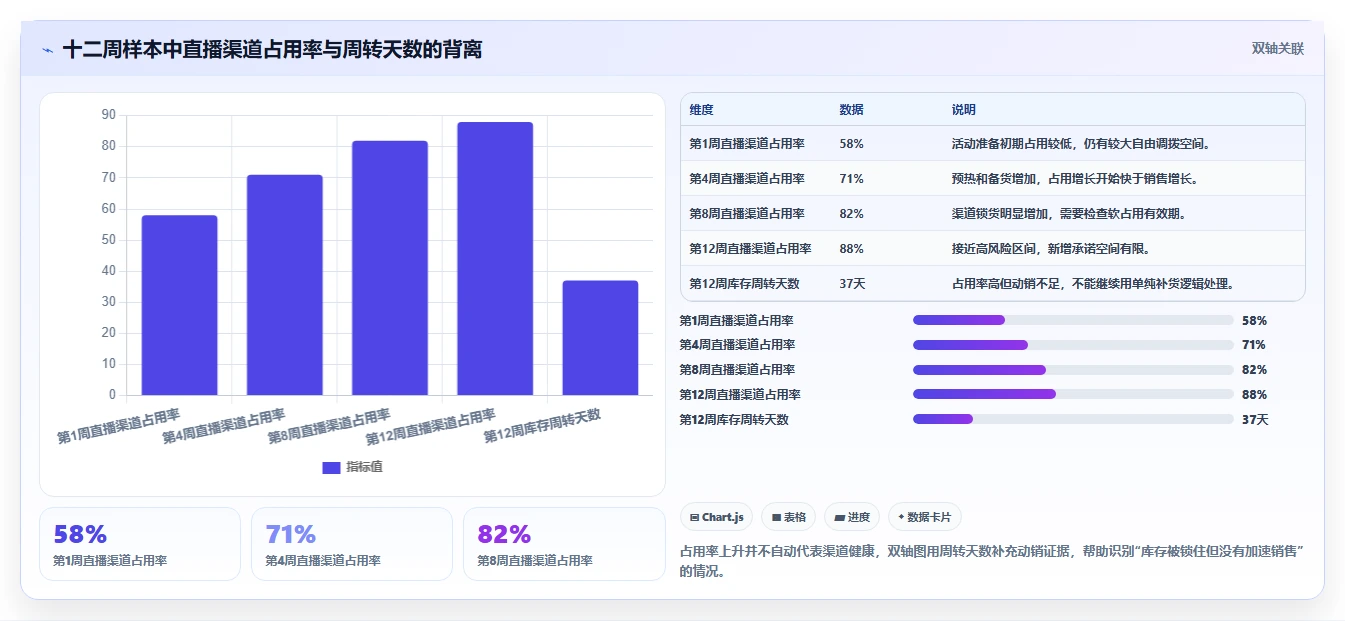The height and width of the screenshot is (621, 1345).
Task: Click the 82% value in the table
Action: (851, 214)
